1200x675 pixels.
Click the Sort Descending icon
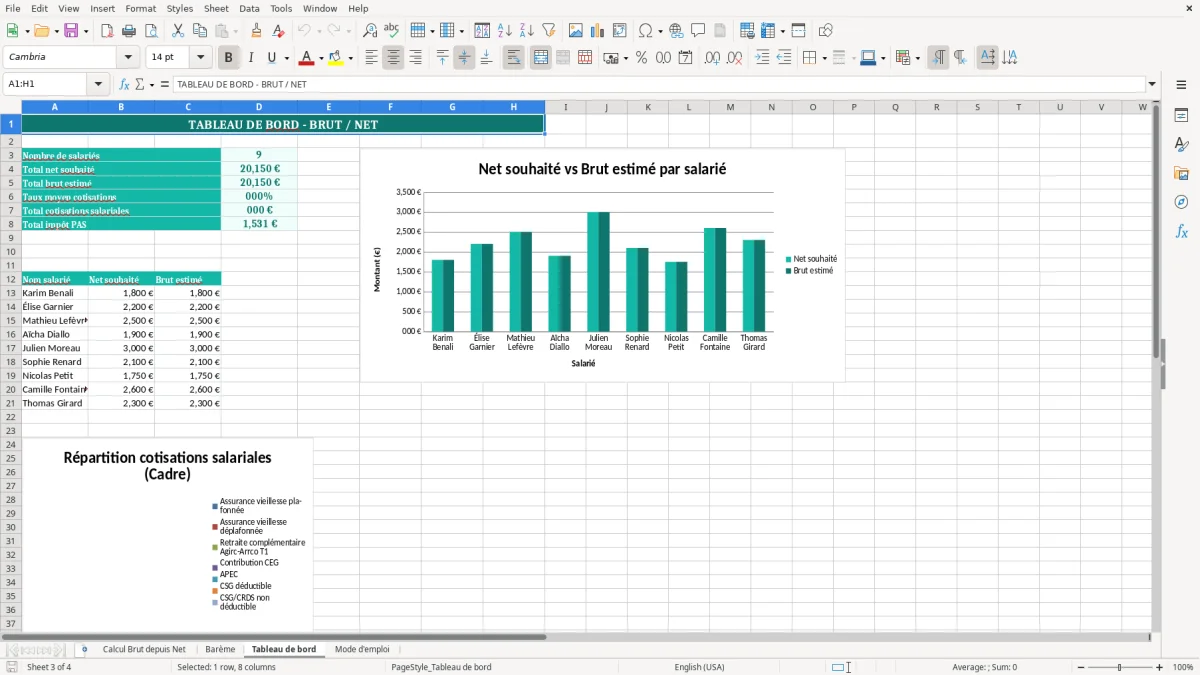(x=526, y=31)
